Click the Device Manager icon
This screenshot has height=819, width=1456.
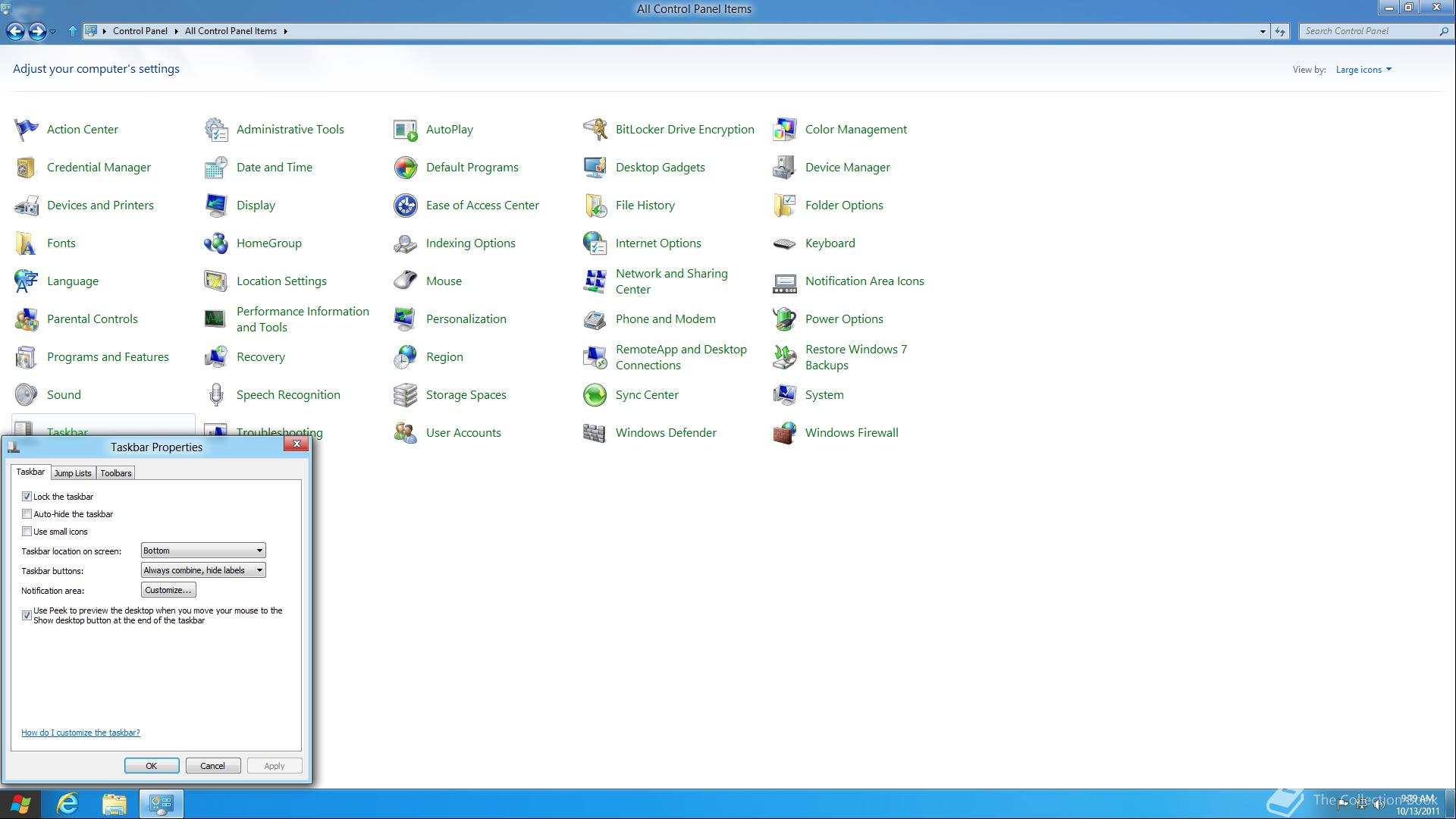coord(784,168)
